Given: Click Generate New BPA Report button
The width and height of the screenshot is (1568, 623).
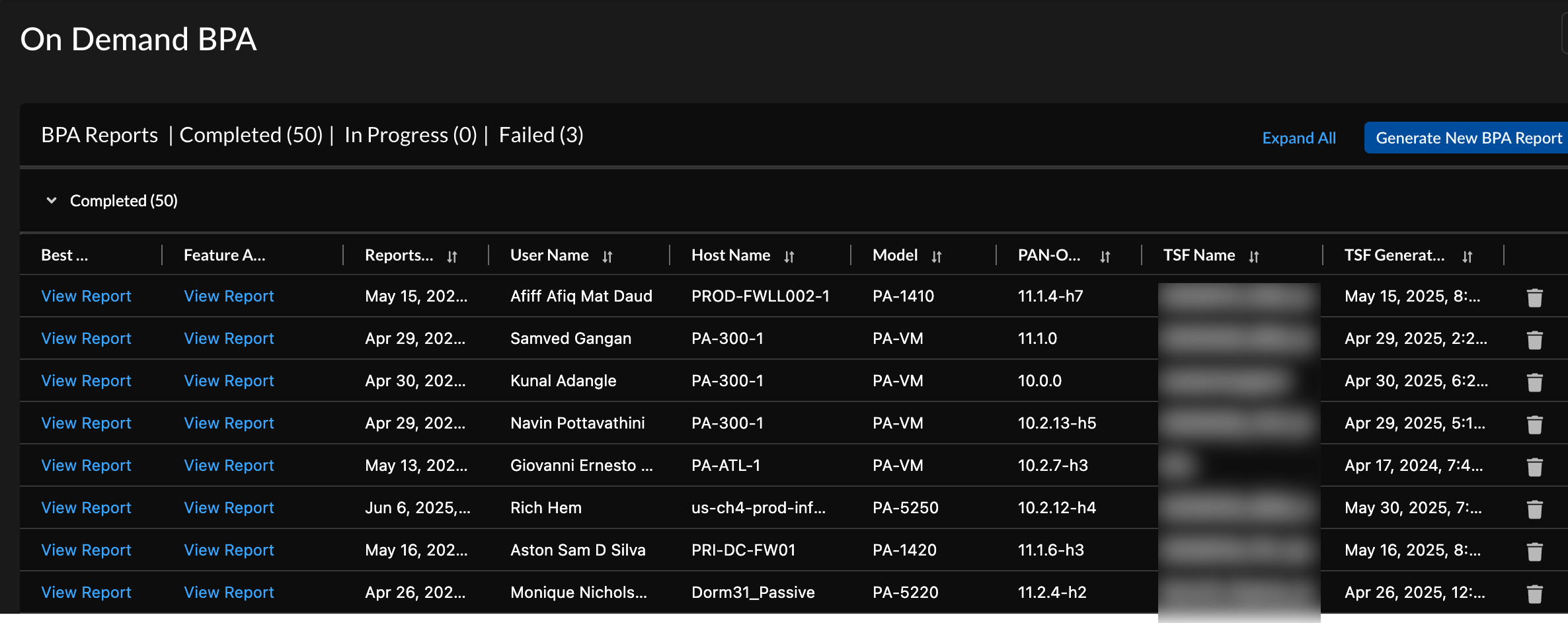Looking at the screenshot, I should click(x=1468, y=138).
